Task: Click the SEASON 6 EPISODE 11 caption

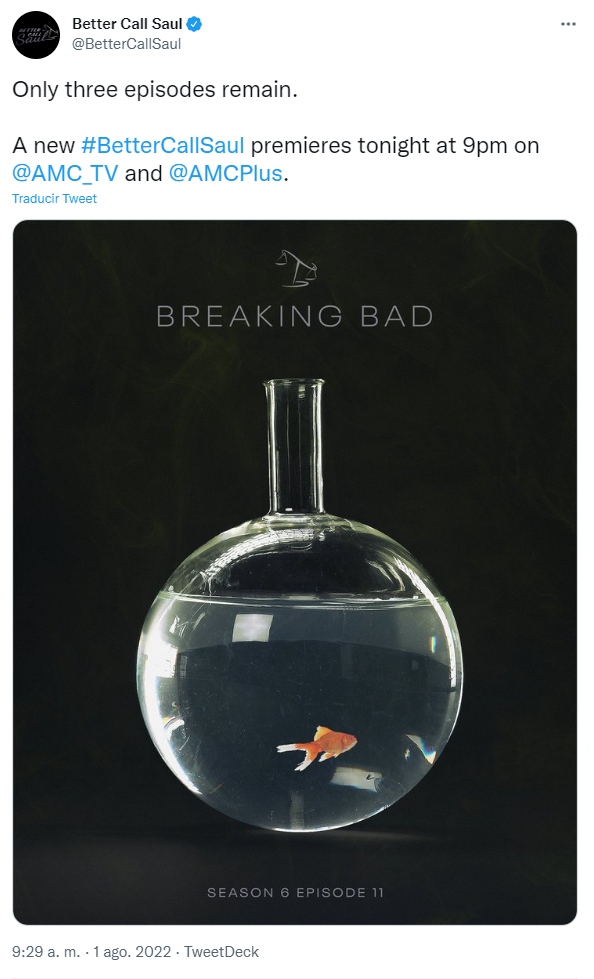Action: tap(295, 892)
